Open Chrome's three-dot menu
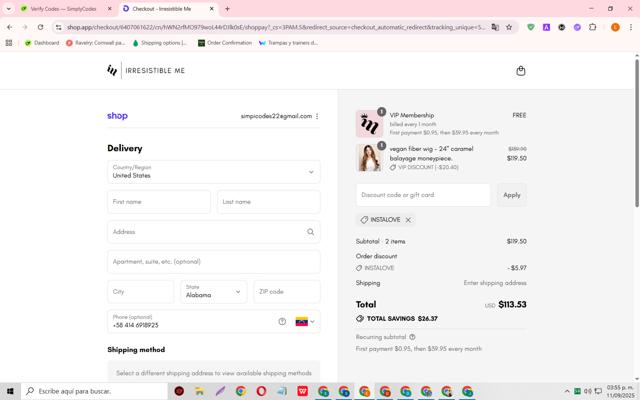The image size is (640, 400). pyautogui.click(x=631, y=27)
